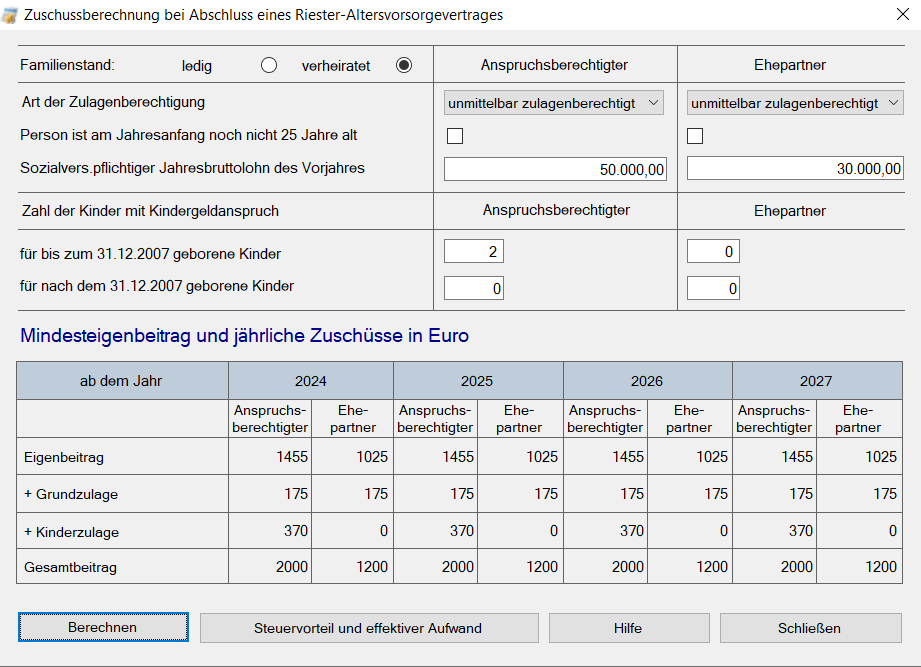Image resolution: width=921 pixels, height=667 pixels.
Task: Click the 2024 column header in table
Action: [x=310, y=381]
